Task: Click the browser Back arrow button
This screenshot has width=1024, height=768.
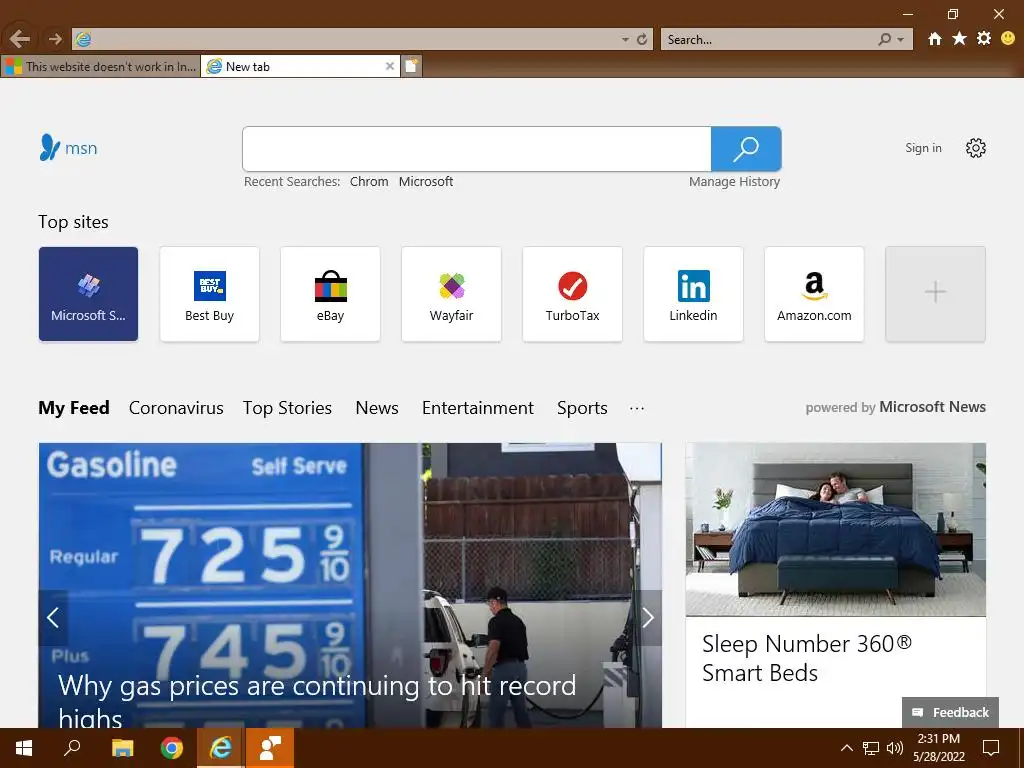Action: click(19, 39)
